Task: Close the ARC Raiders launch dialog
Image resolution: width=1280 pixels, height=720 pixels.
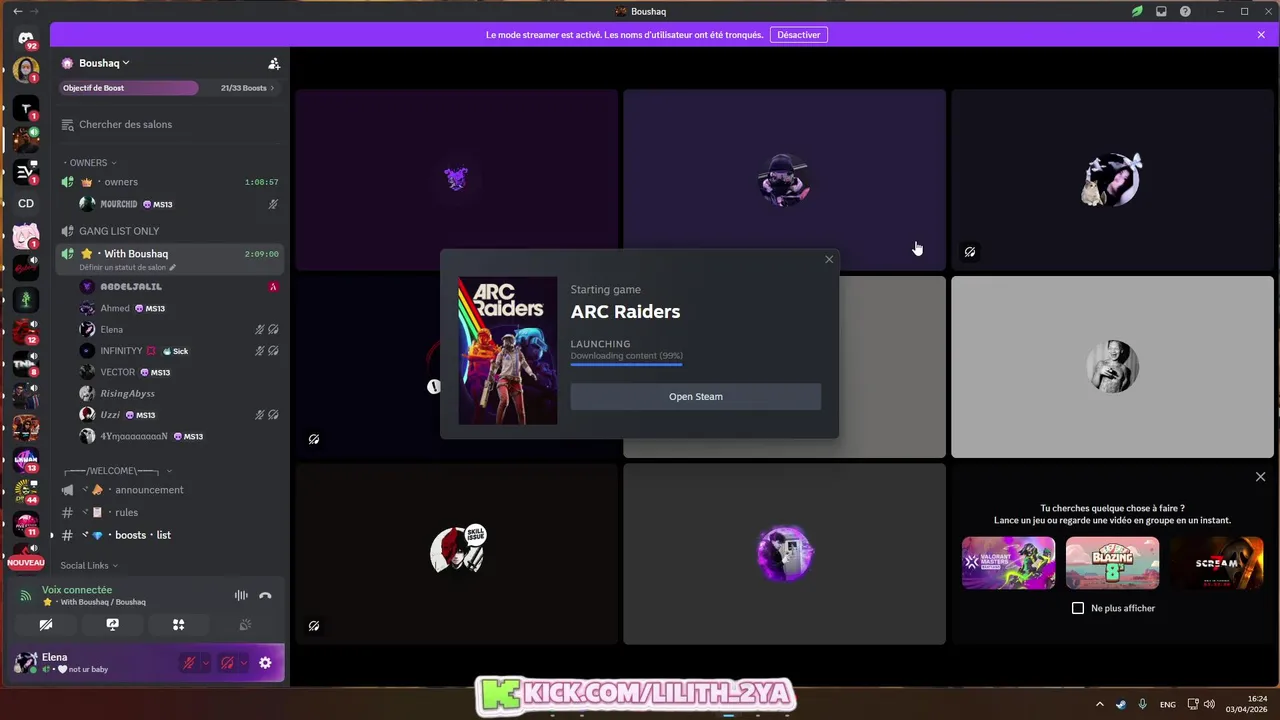Action: [829, 260]
